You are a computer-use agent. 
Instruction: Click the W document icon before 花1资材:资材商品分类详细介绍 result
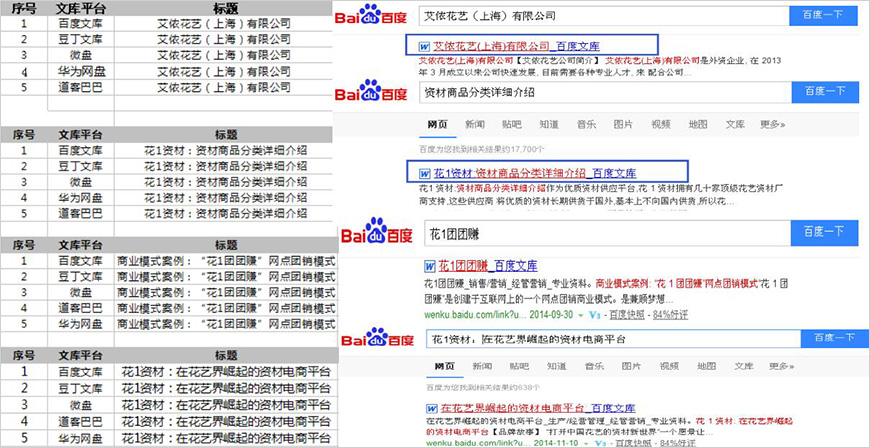(425, 172)
